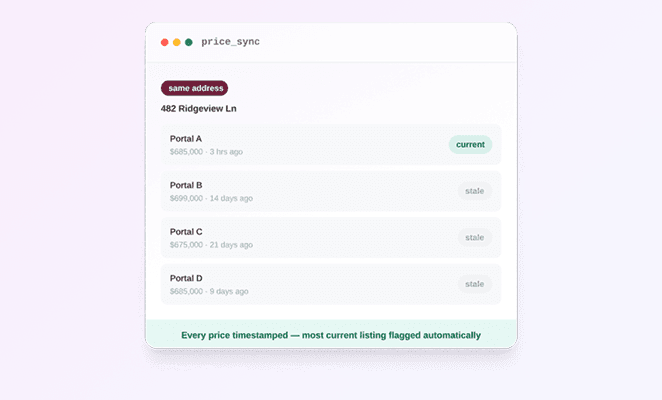Open the Portal C listing row
The height and width of the screenshot is (400, 662).
pyautogui.click(x=331, y=238)
